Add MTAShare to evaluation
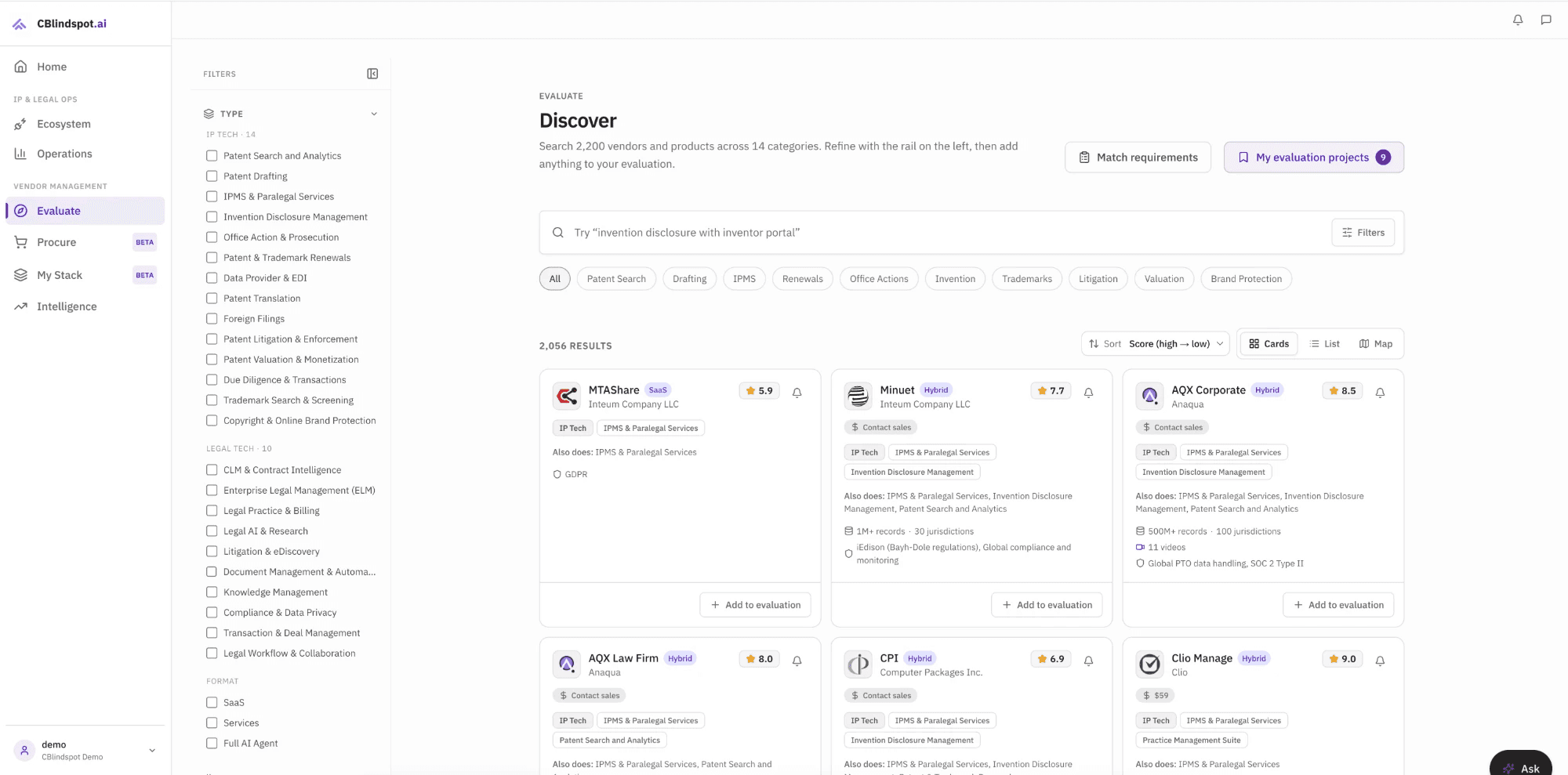The height and width of the screenshot is (775, 1568). click(756, 605)
